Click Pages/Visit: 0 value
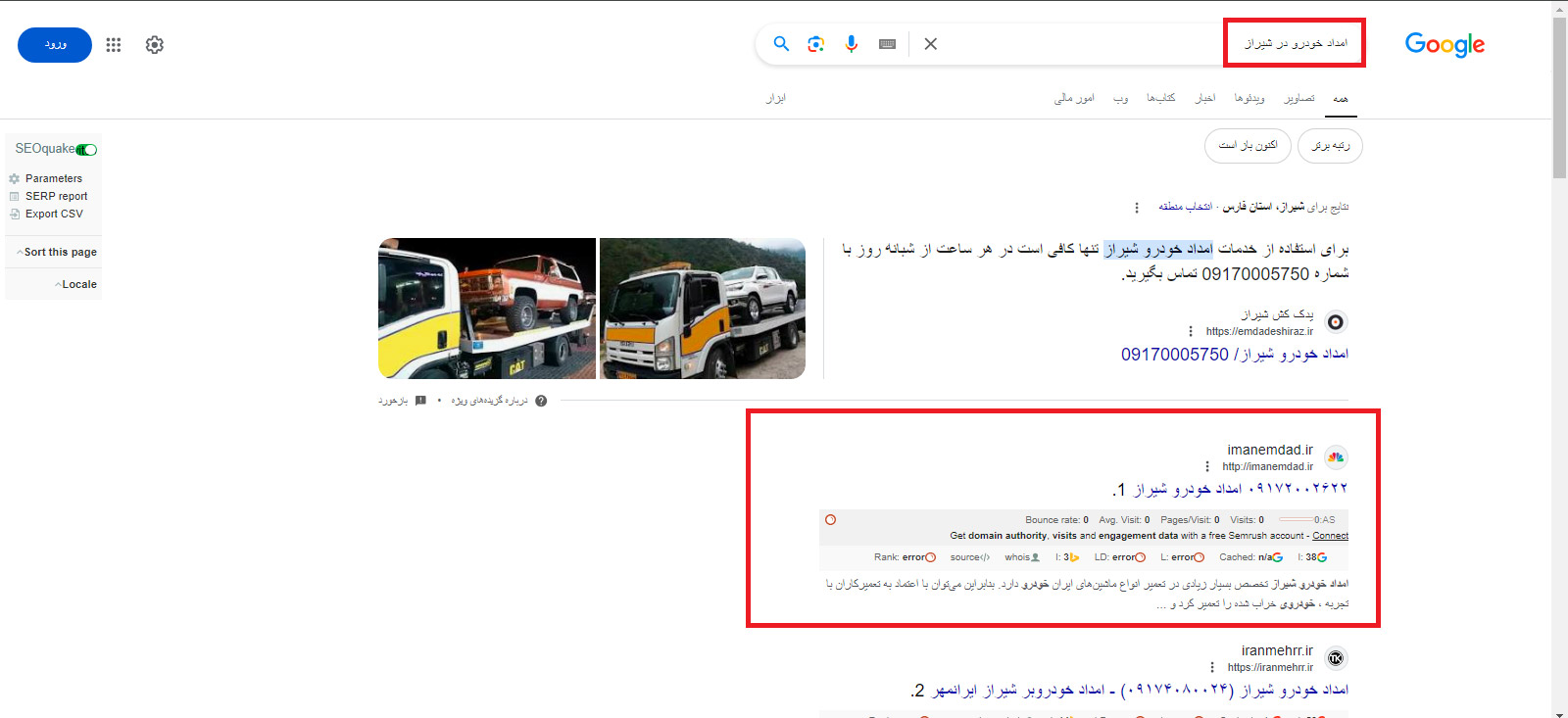This screenshot has width=1568, height=718. pos(1190,520)
